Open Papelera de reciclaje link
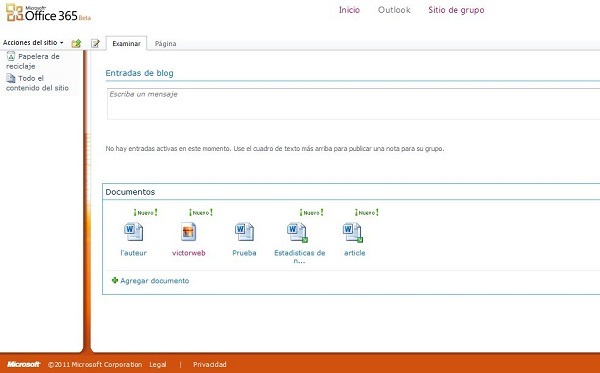The height and width of the screenshot is (373, 600). pos(33,61)
